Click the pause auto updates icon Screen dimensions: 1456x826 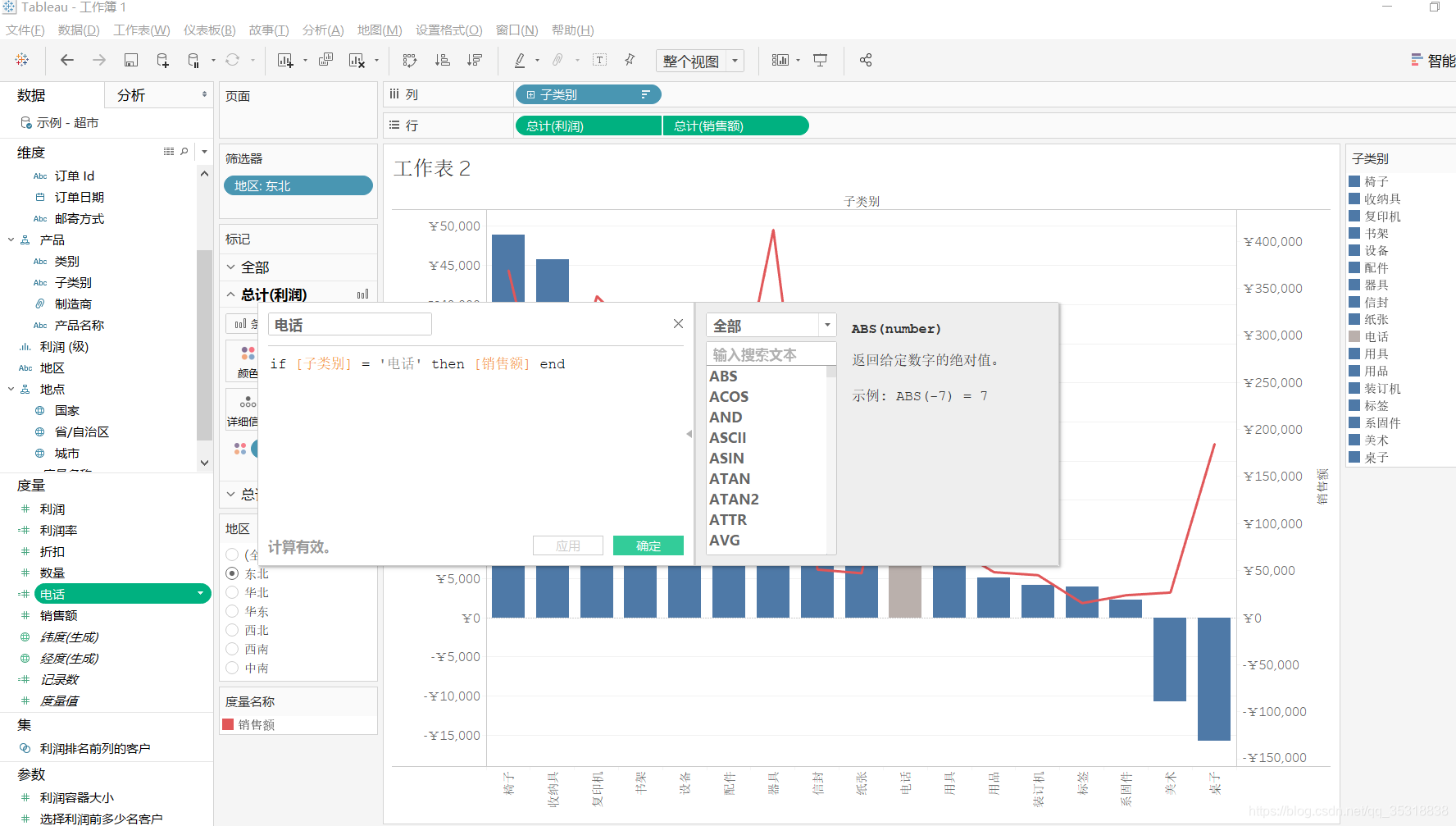click(x=193, y=60)
